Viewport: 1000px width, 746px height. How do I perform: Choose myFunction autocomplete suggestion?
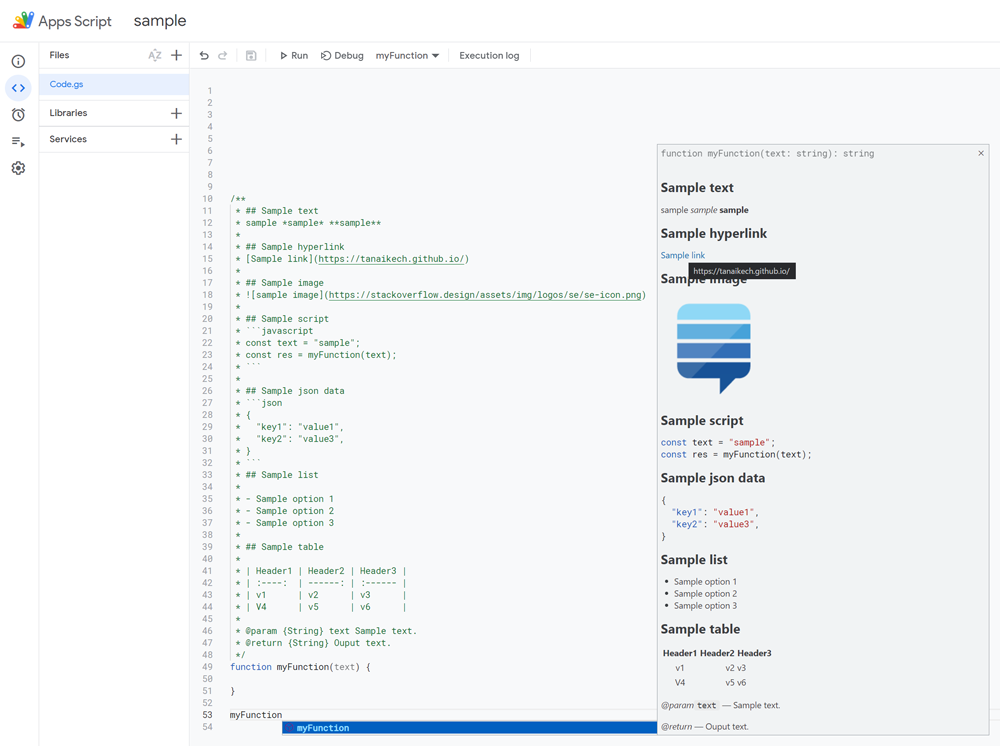click(x=469, y=728)
